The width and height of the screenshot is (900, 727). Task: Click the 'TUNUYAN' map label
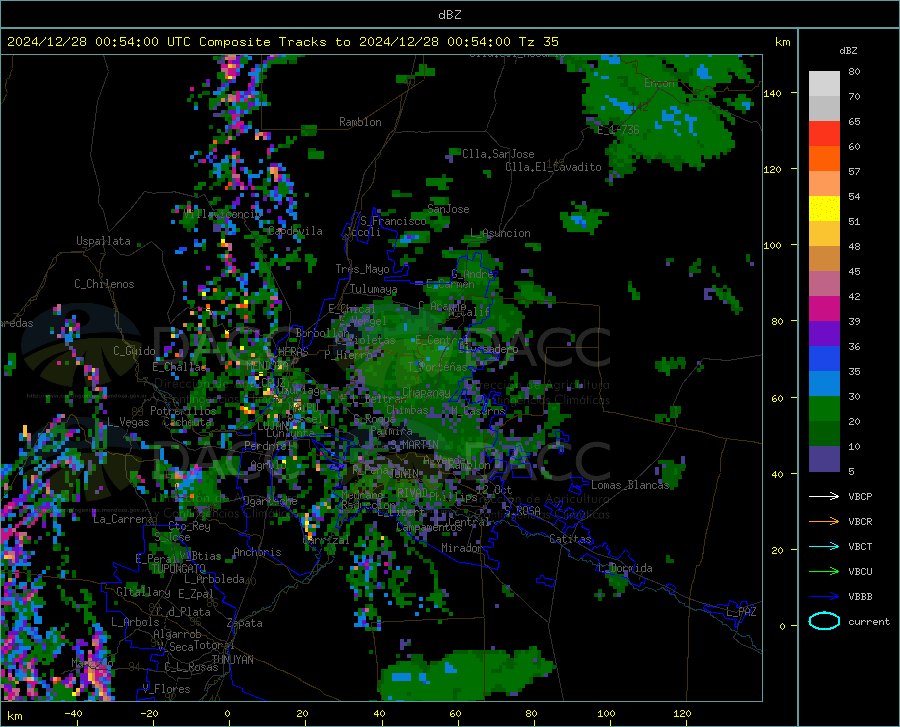232,660
